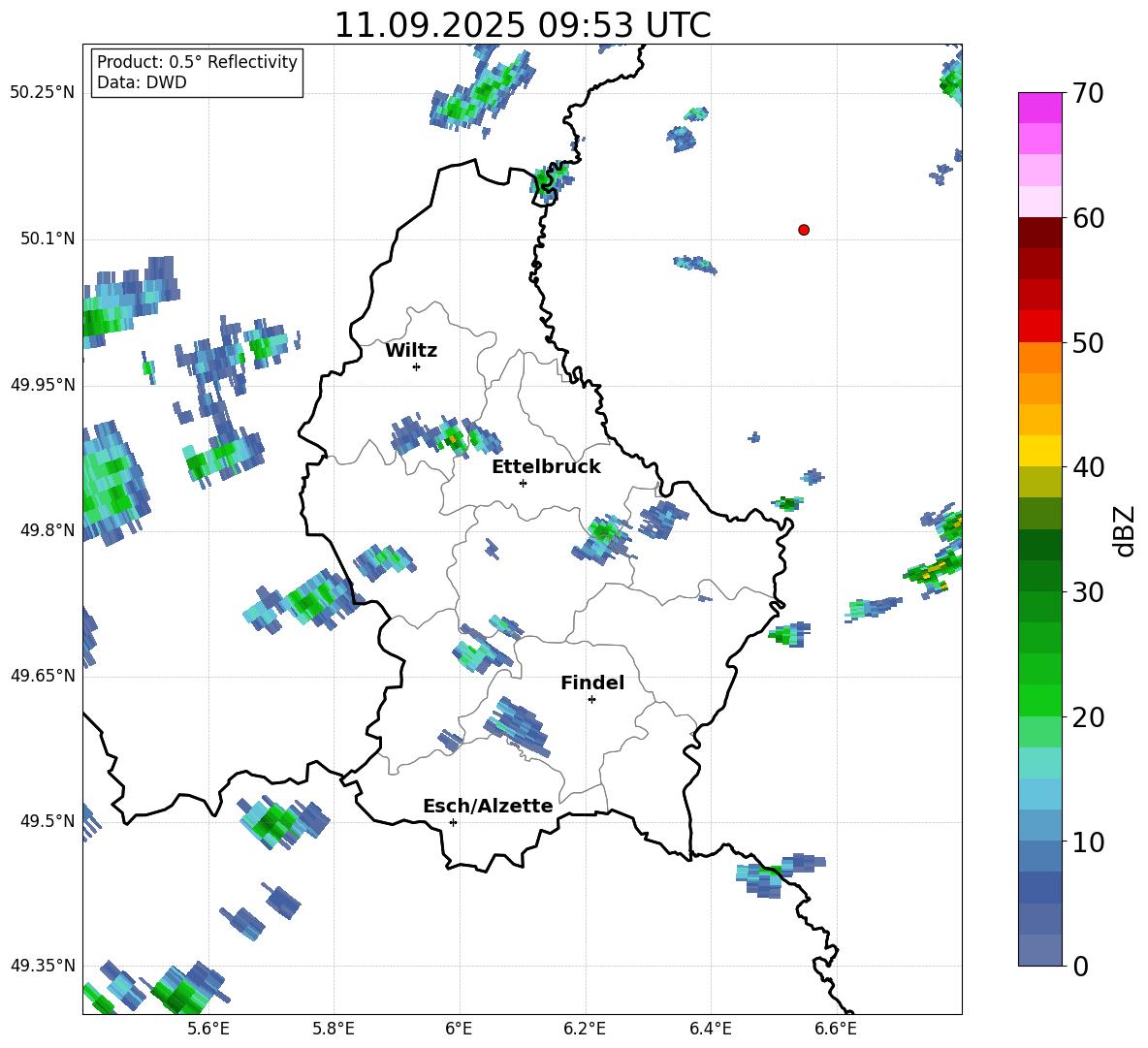
Task: Click the 49.35°N latitude label
Action: pyautogui.click(x=42, y=966)
